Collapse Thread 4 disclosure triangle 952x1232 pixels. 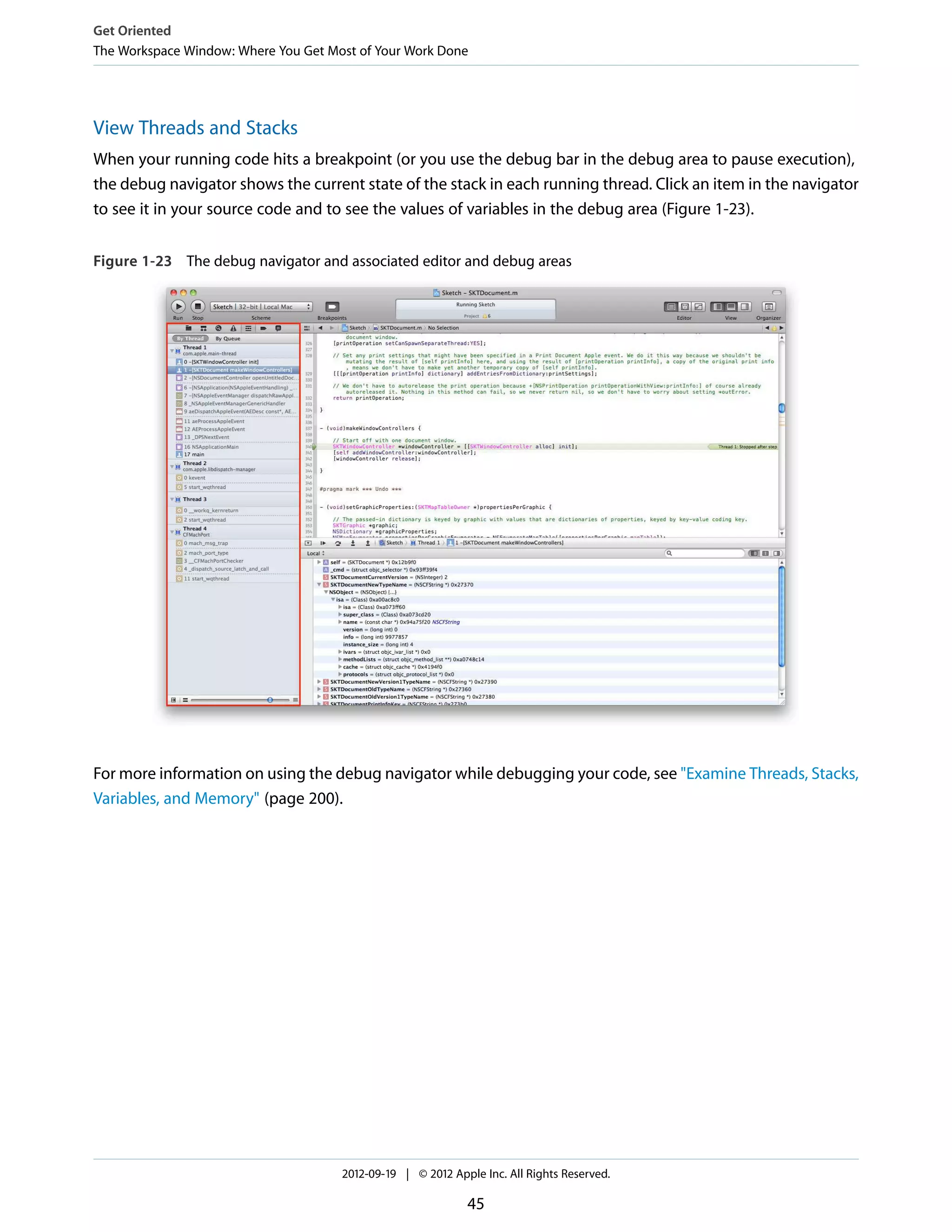tap(172, 531)
